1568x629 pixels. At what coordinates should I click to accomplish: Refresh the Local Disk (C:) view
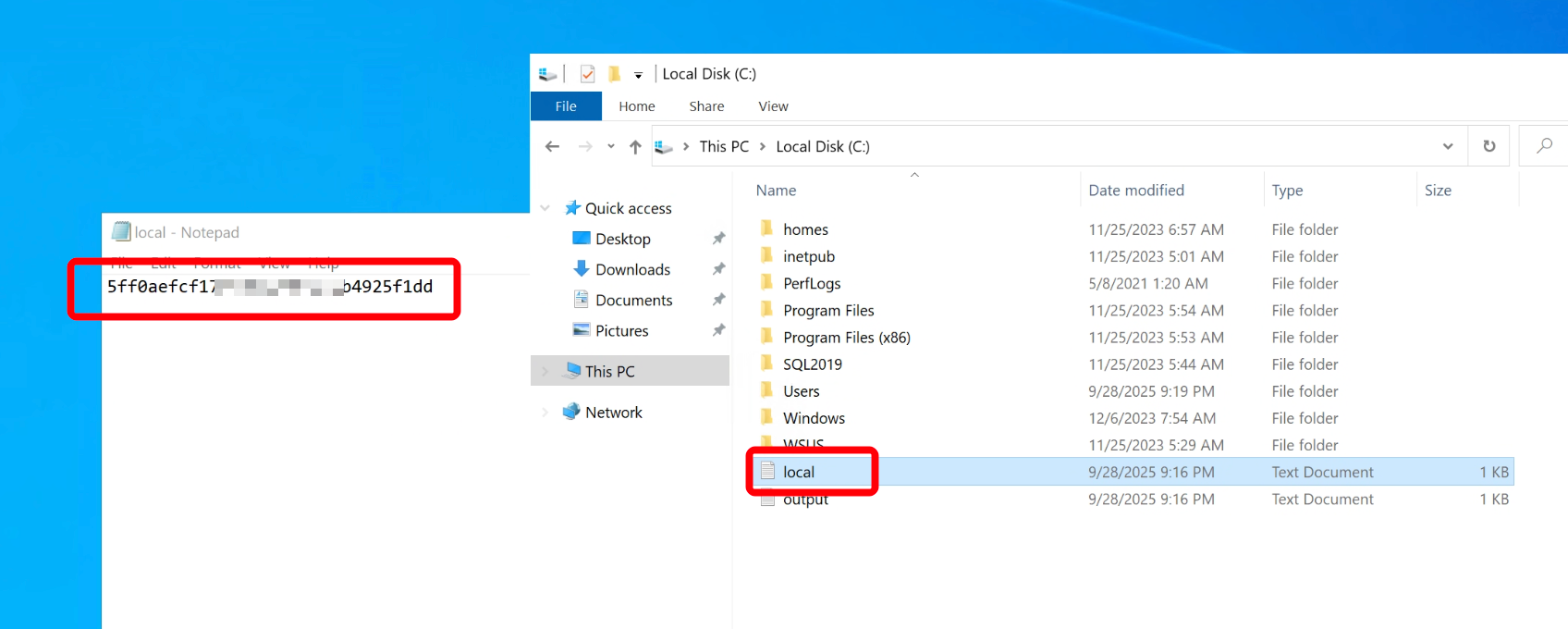[1488, 146]
